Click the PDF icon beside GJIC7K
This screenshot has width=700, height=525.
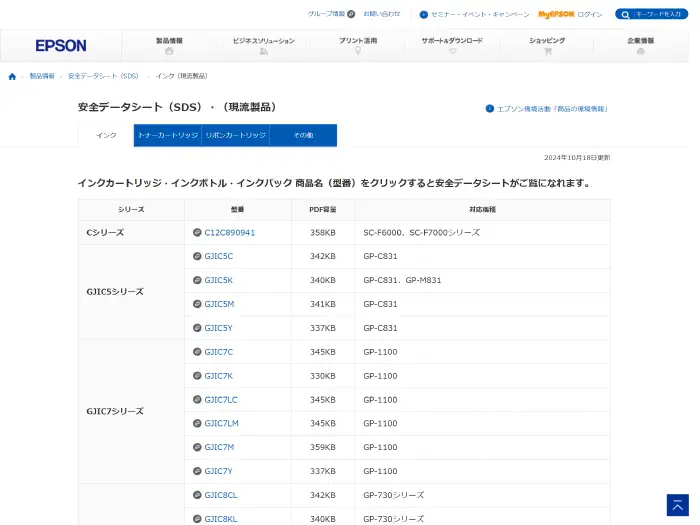(197, 375)
